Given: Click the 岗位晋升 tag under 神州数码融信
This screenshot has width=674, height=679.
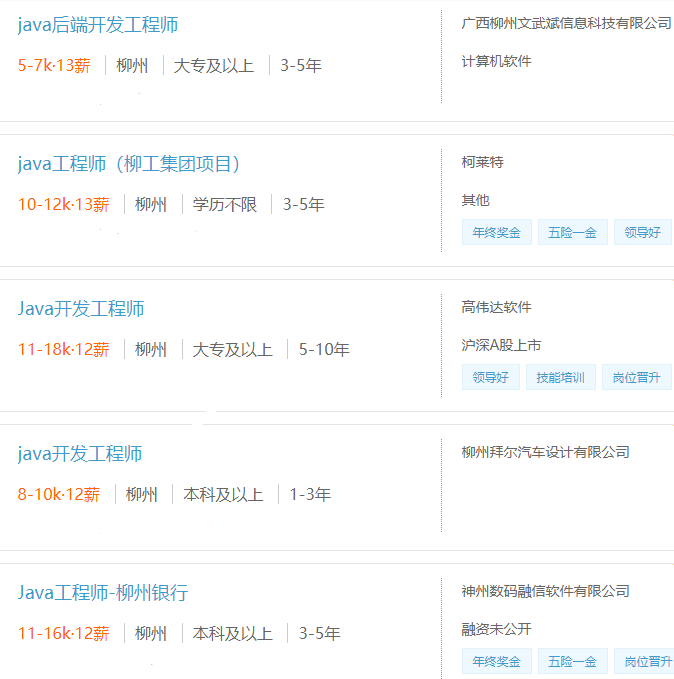Looking at the screenshot, I should (x=645, y=661).
